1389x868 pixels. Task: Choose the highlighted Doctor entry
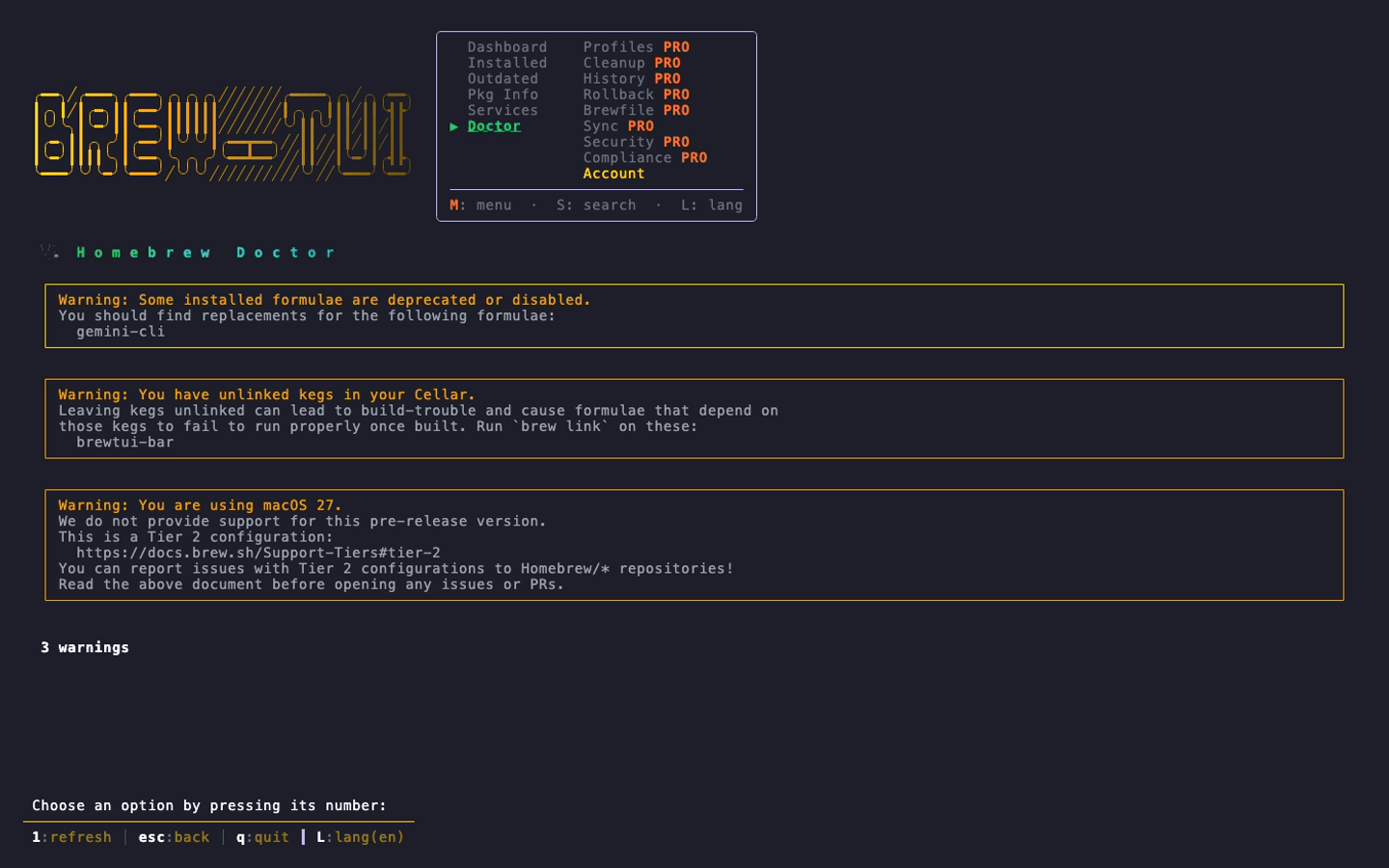click(x=494, y=126)
